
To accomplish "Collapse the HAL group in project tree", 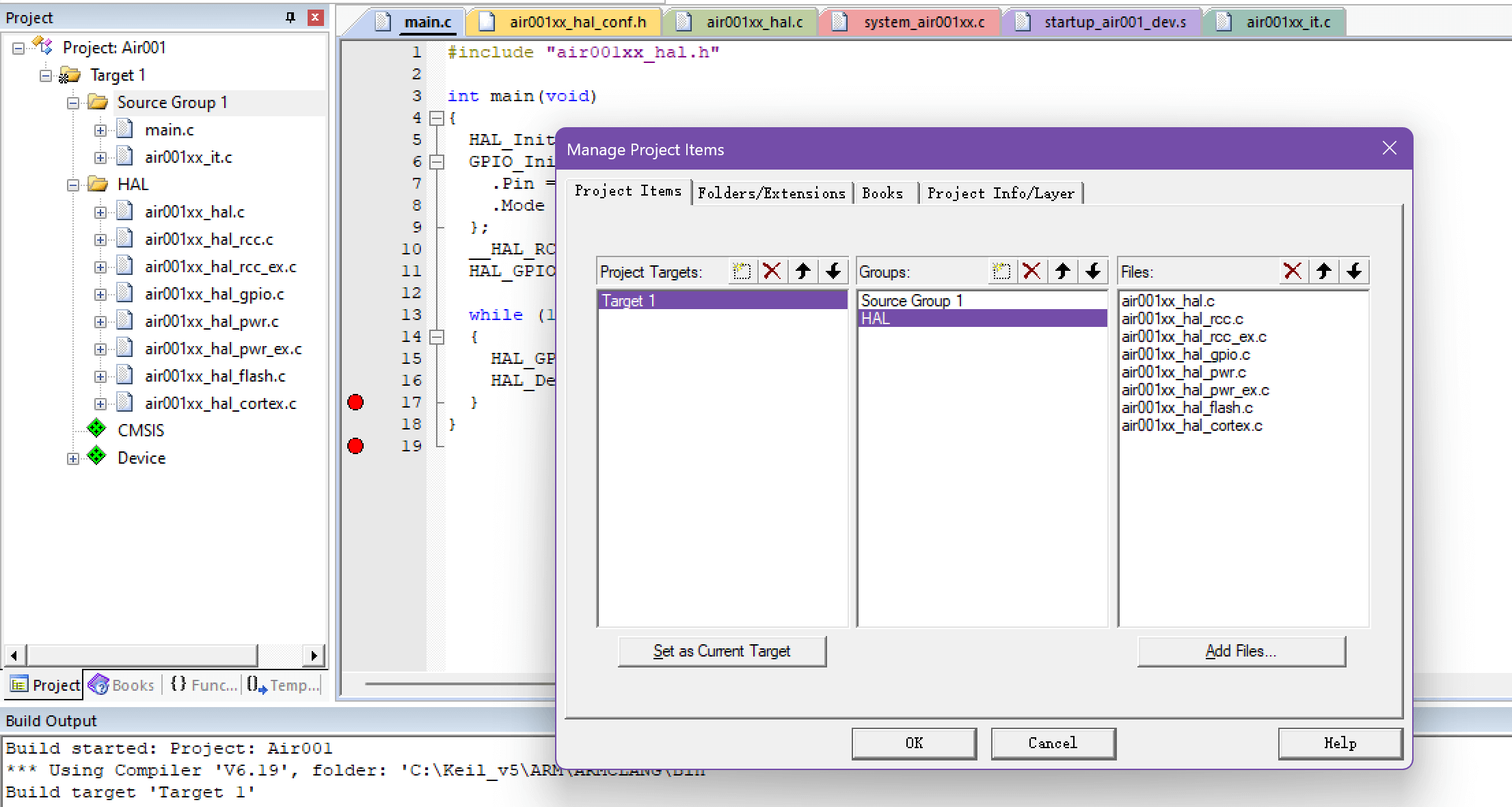I will click(73, 185).
